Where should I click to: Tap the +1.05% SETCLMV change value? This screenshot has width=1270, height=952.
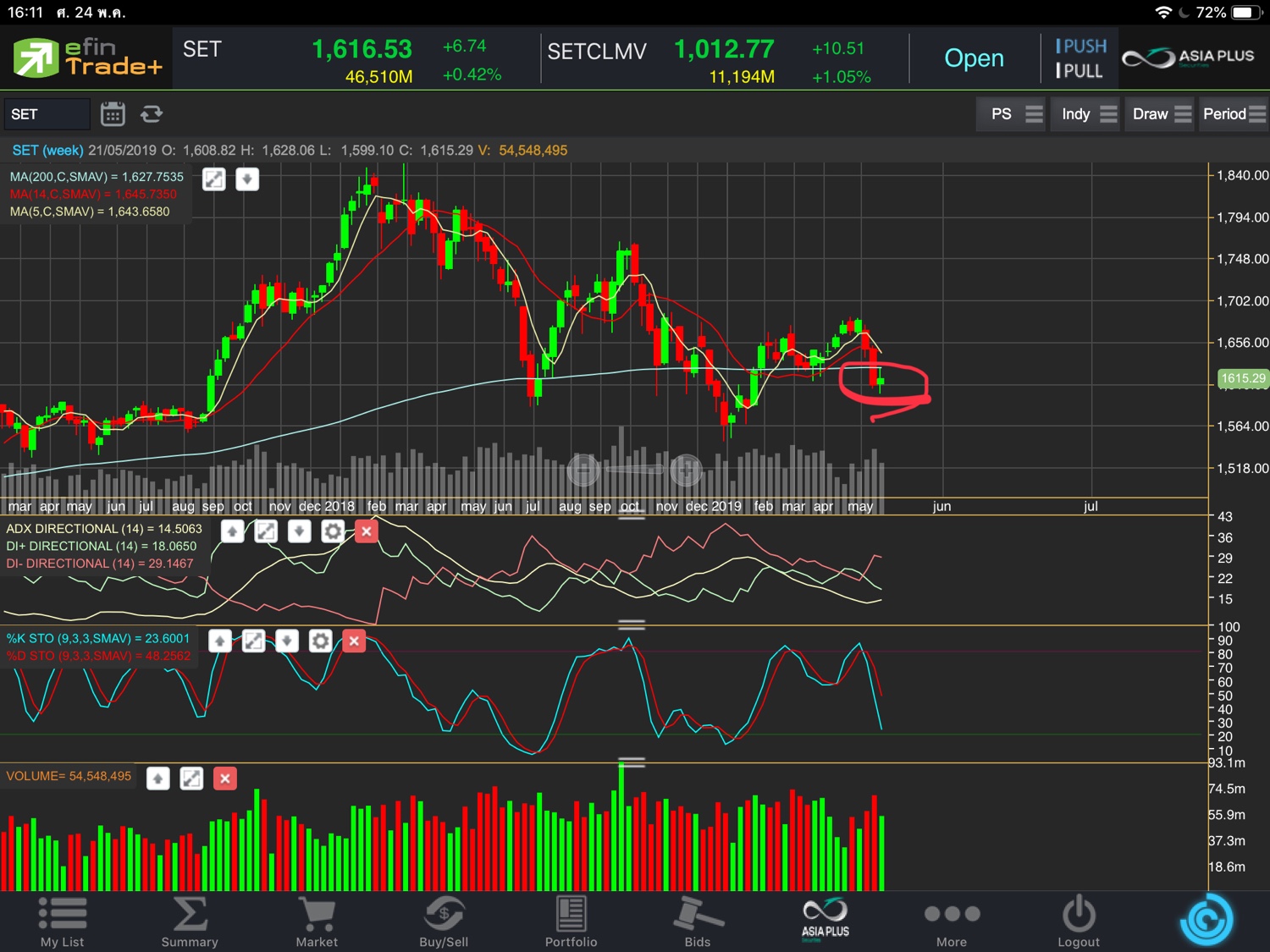(x=842, y=77)
